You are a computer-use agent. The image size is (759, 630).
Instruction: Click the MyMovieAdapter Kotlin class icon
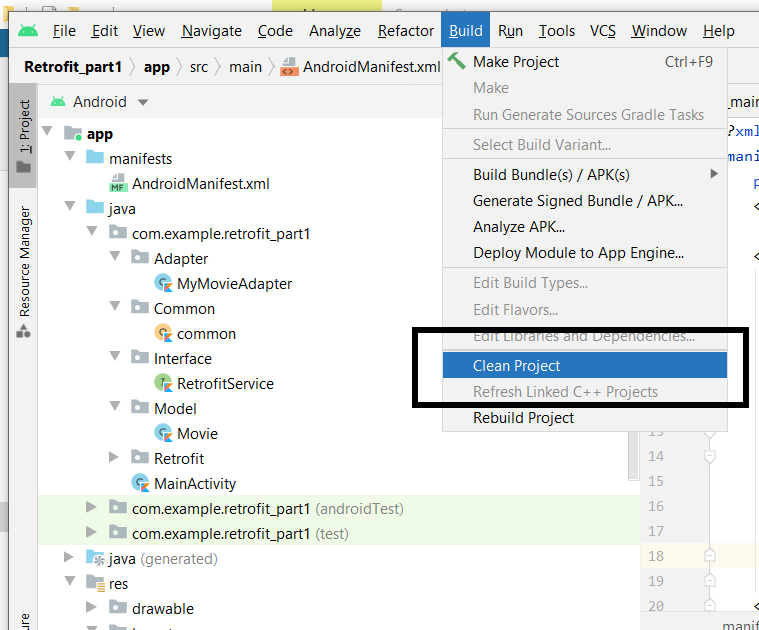pyautogui.click(x=163, y=284)
